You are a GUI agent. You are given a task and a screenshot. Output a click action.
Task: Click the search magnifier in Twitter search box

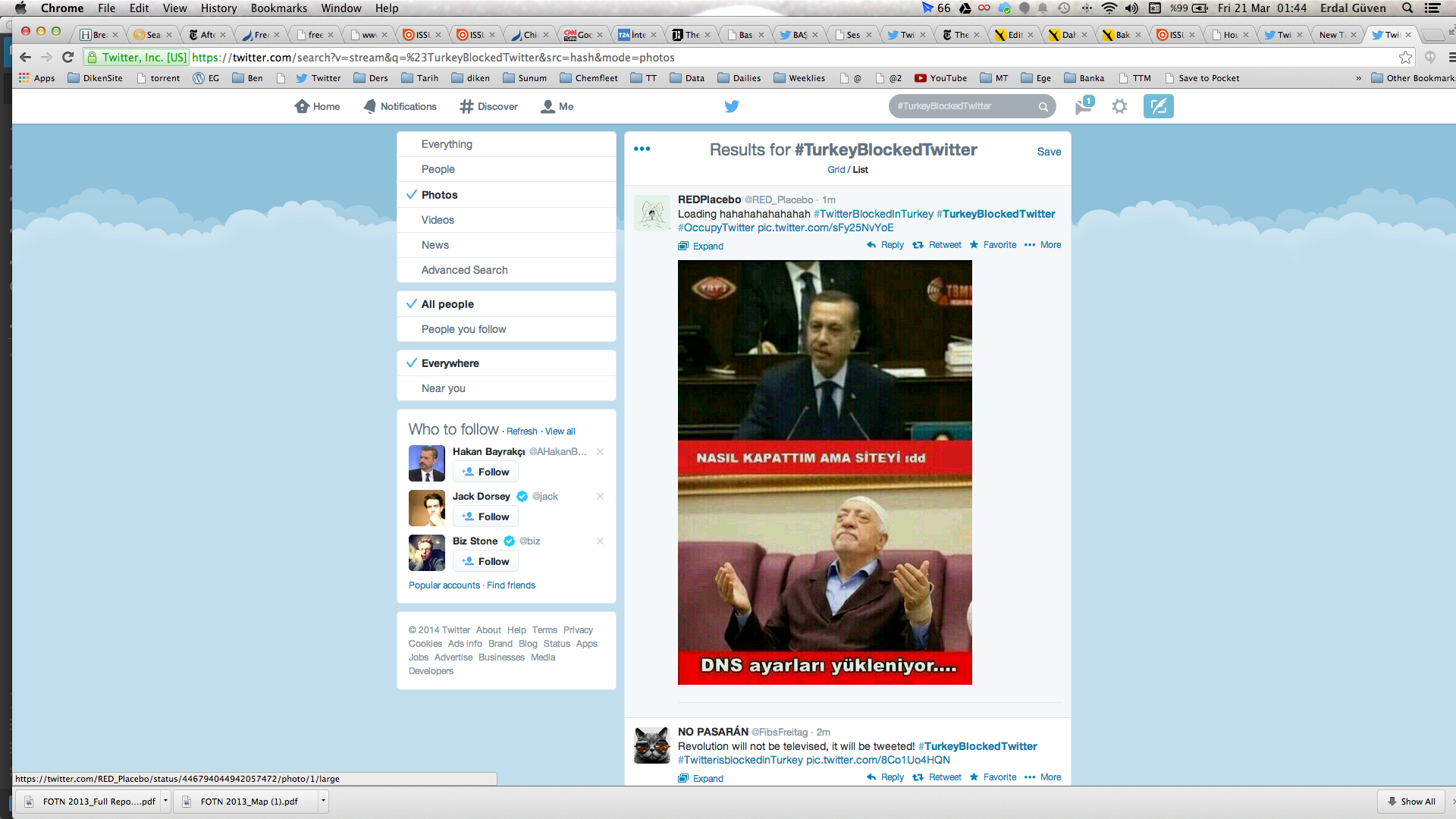tap(1043, 107)
